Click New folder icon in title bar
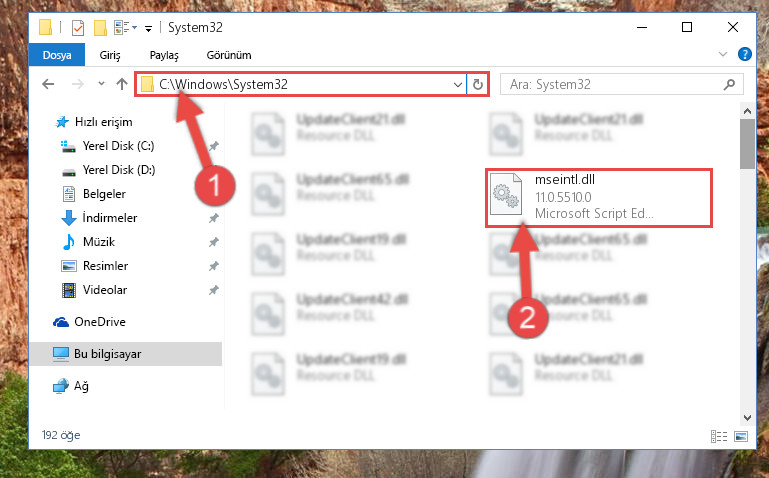769x478 pixels. pyautogui.click(x=100, y=27)
